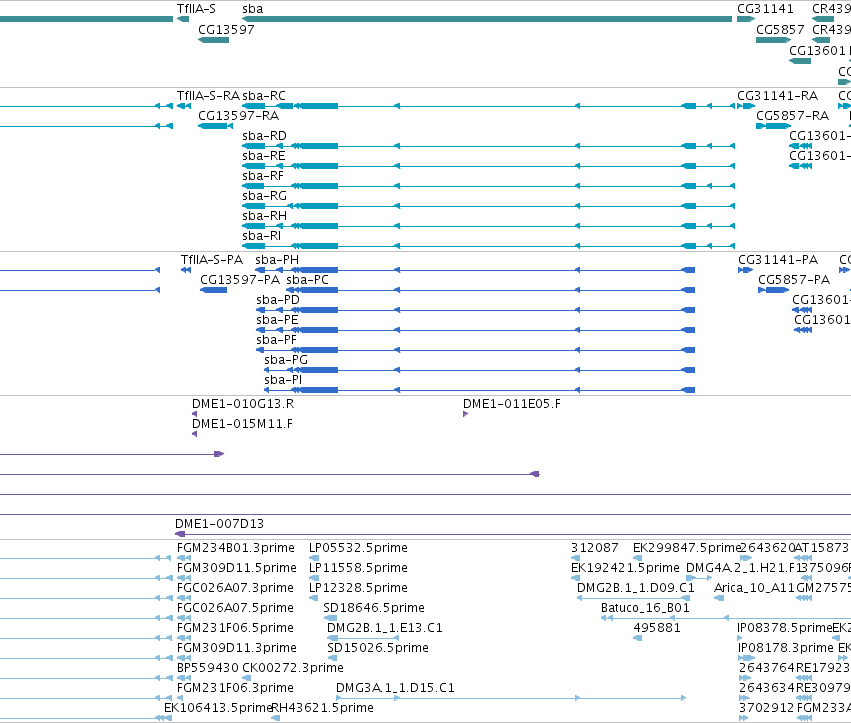
Task: Select the Arica_10_A11 EST label
Action: click(754, 588)
